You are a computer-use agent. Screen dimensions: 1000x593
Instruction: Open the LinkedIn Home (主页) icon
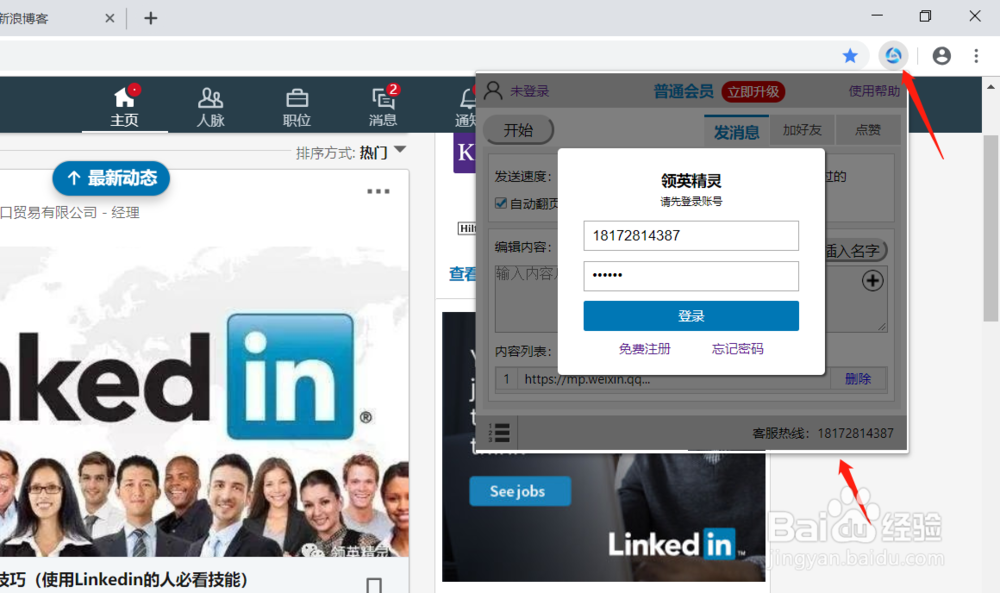click(x=124, y=105)
